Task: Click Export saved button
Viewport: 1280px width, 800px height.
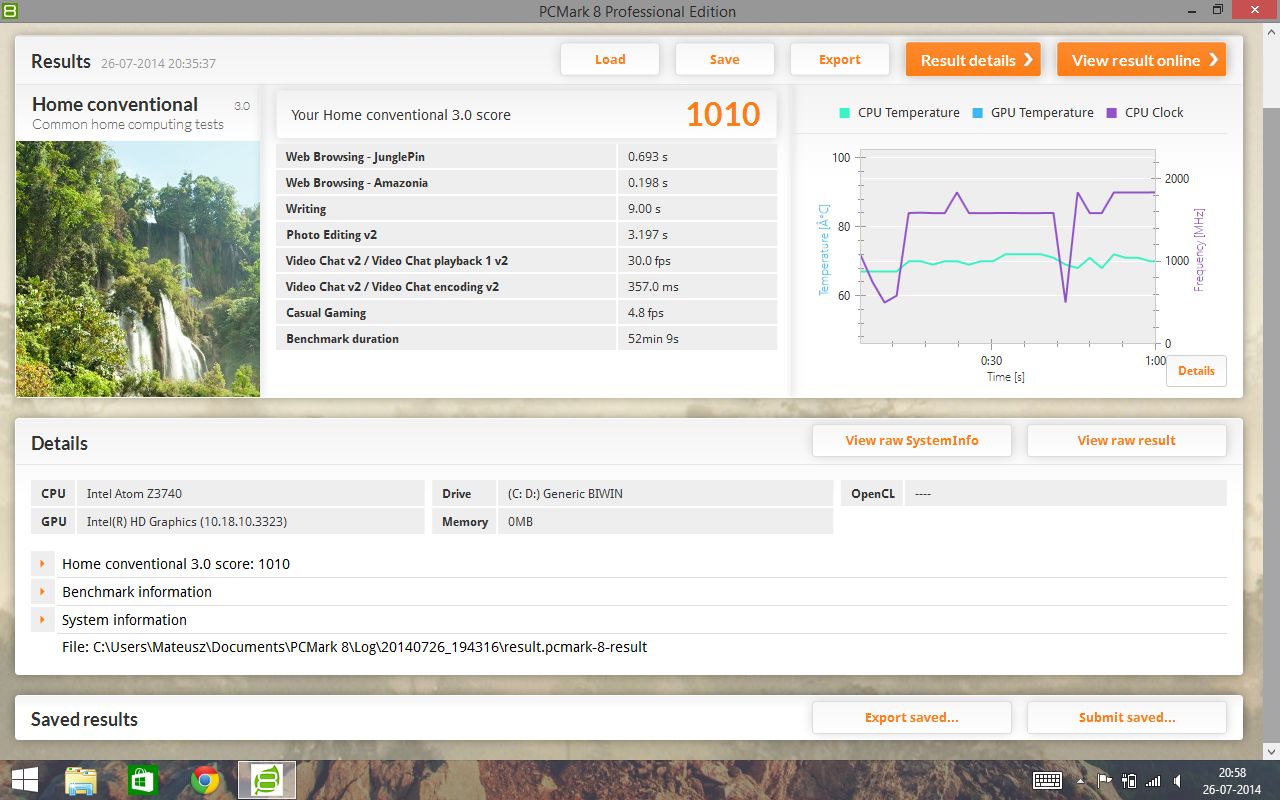Action: tap(912, 717)
